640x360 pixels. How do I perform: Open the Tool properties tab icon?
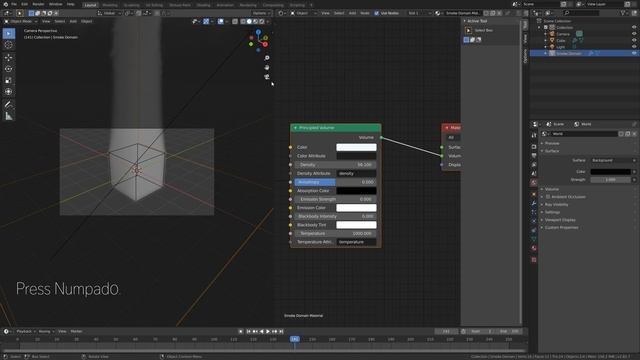click(534, 135)
